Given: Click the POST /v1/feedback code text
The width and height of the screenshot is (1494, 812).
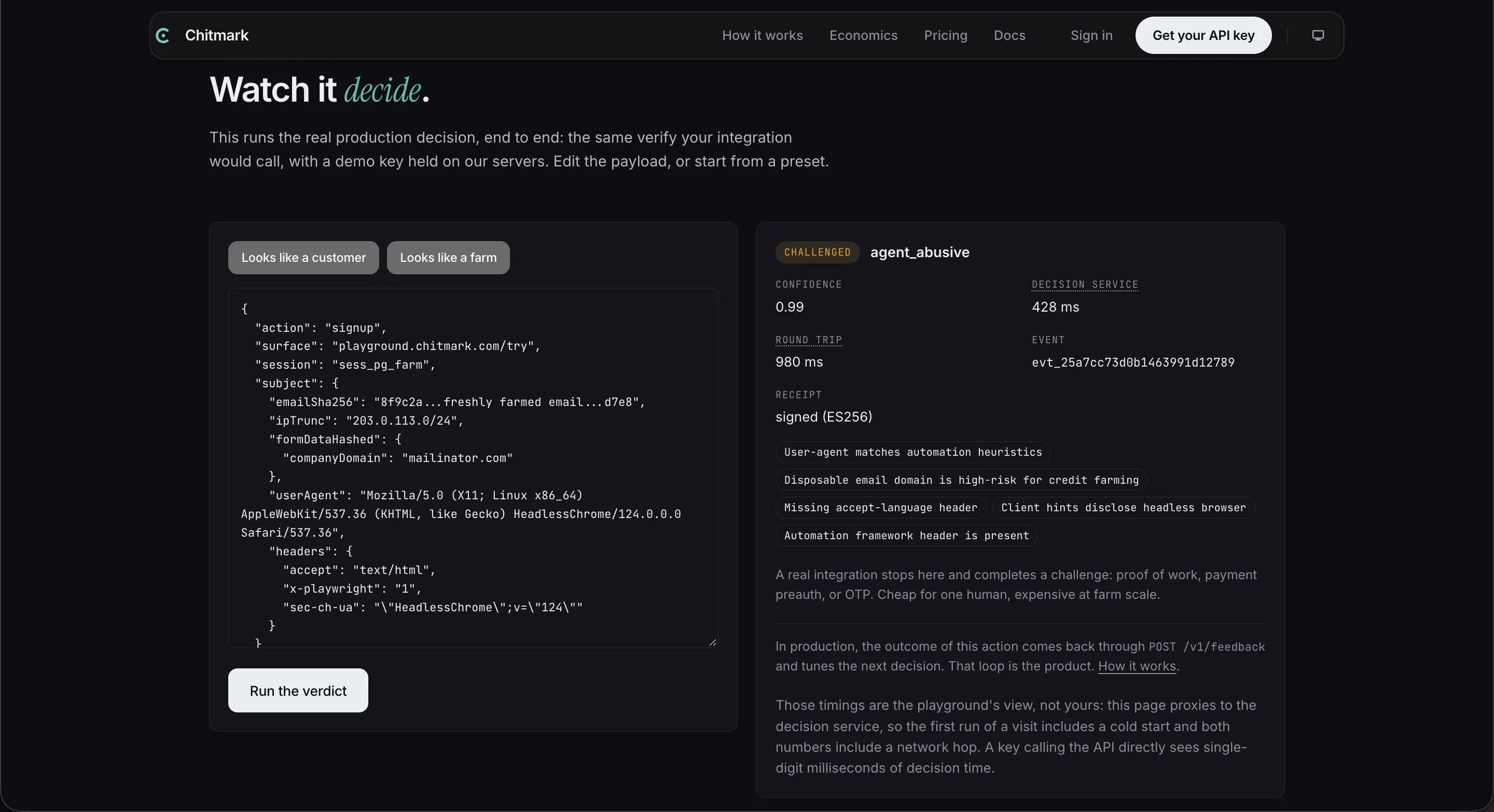Looking at the screenshot, I should [1206, 647].
